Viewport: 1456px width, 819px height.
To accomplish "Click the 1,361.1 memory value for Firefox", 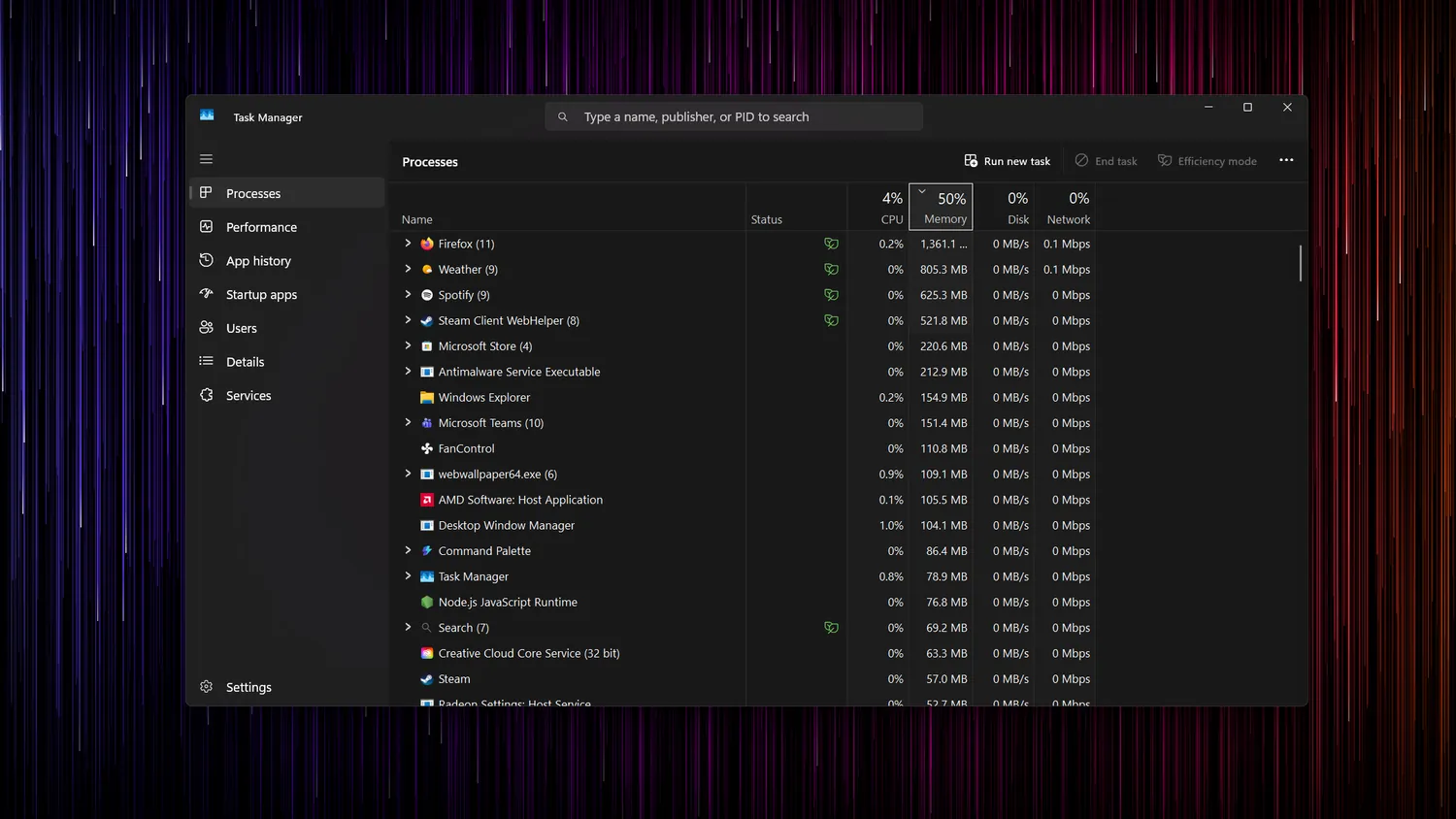I will tap(943, 244).
